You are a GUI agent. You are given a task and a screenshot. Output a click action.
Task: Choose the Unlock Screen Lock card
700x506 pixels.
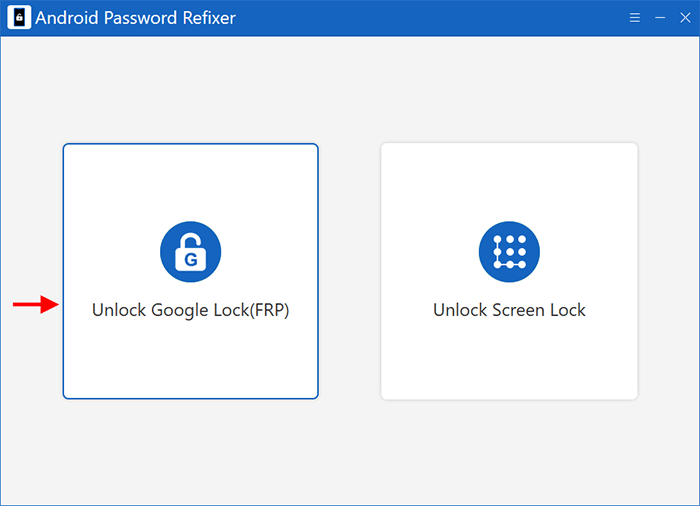509,271
